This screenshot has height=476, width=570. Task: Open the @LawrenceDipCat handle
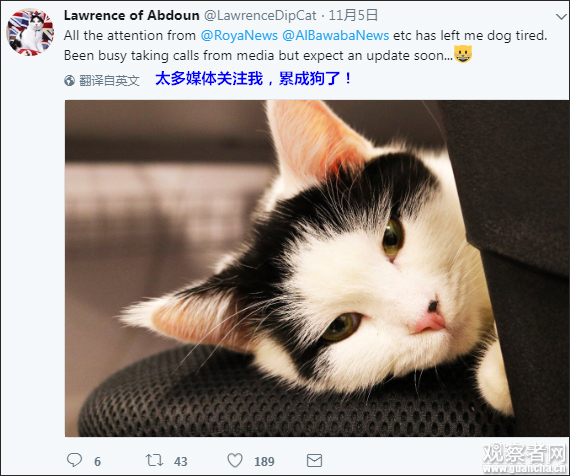tap(260, 15)
